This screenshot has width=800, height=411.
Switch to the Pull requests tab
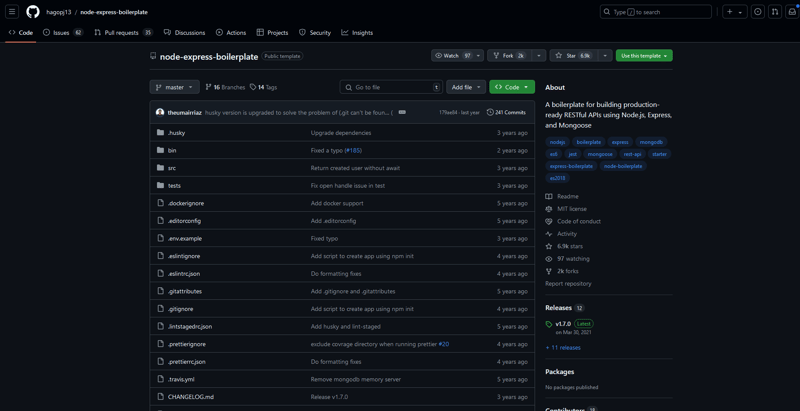[122, 33]
